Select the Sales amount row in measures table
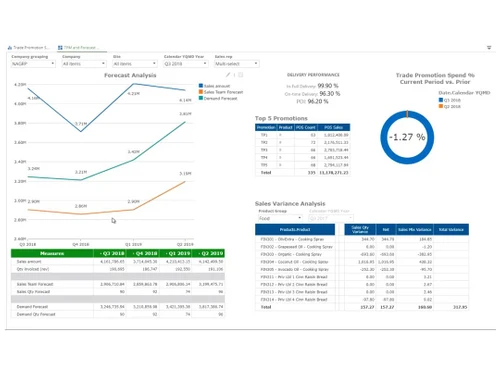The image size is (500, 375). [118, 262]
